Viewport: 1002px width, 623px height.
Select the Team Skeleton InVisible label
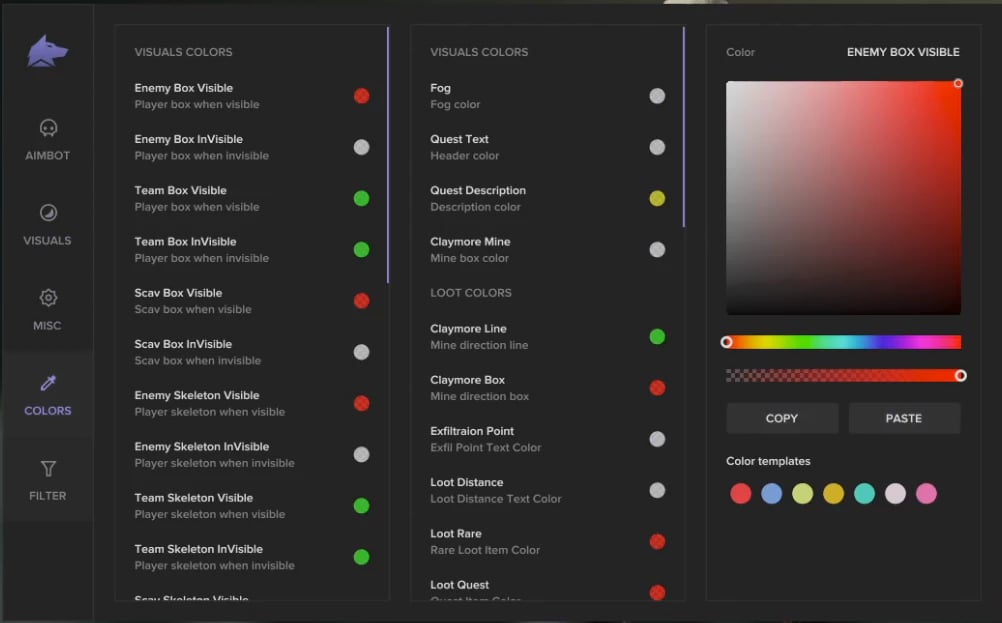199,549
